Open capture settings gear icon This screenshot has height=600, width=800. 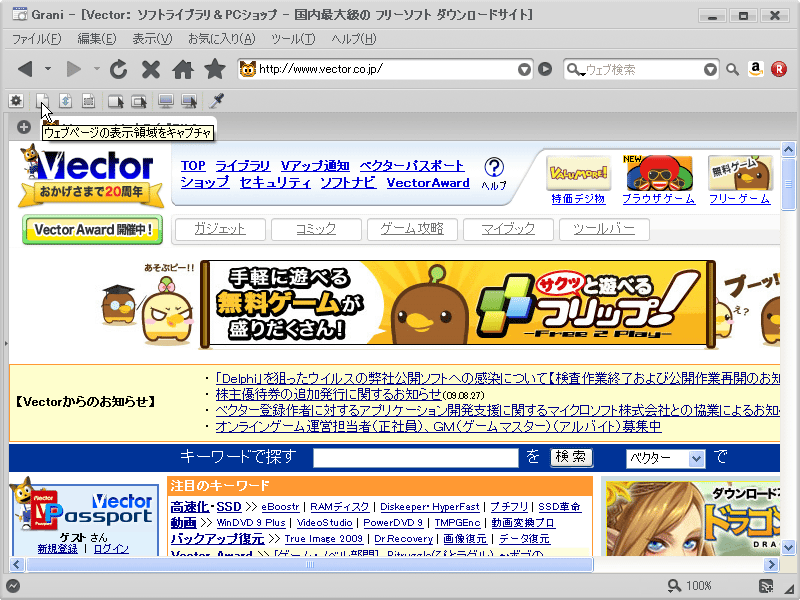pyautogui.click(x=16, y=101)
